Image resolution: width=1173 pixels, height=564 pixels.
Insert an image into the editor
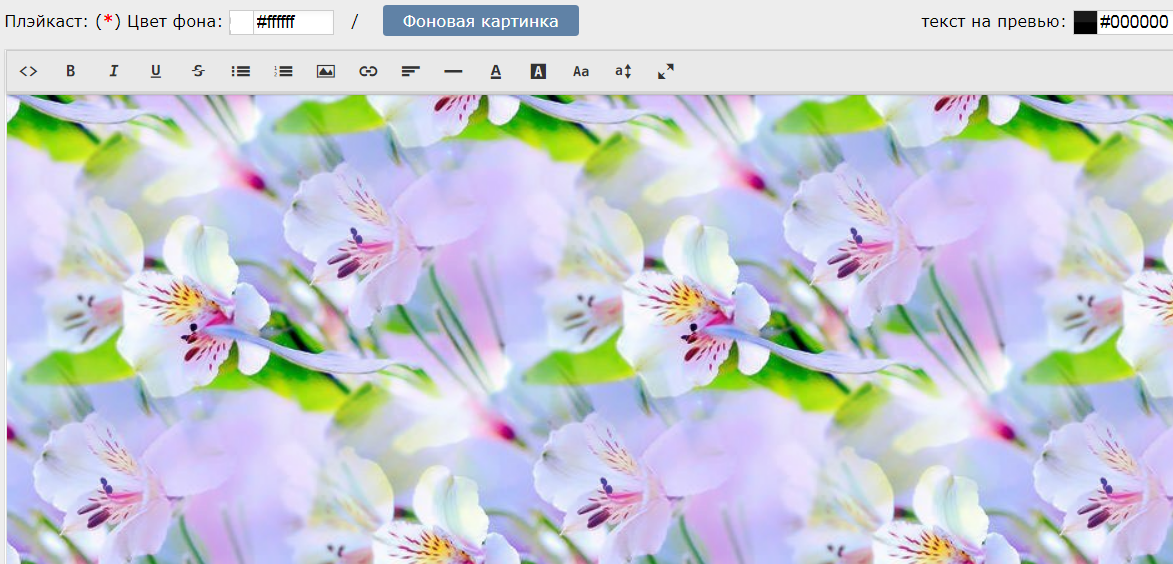325,71
